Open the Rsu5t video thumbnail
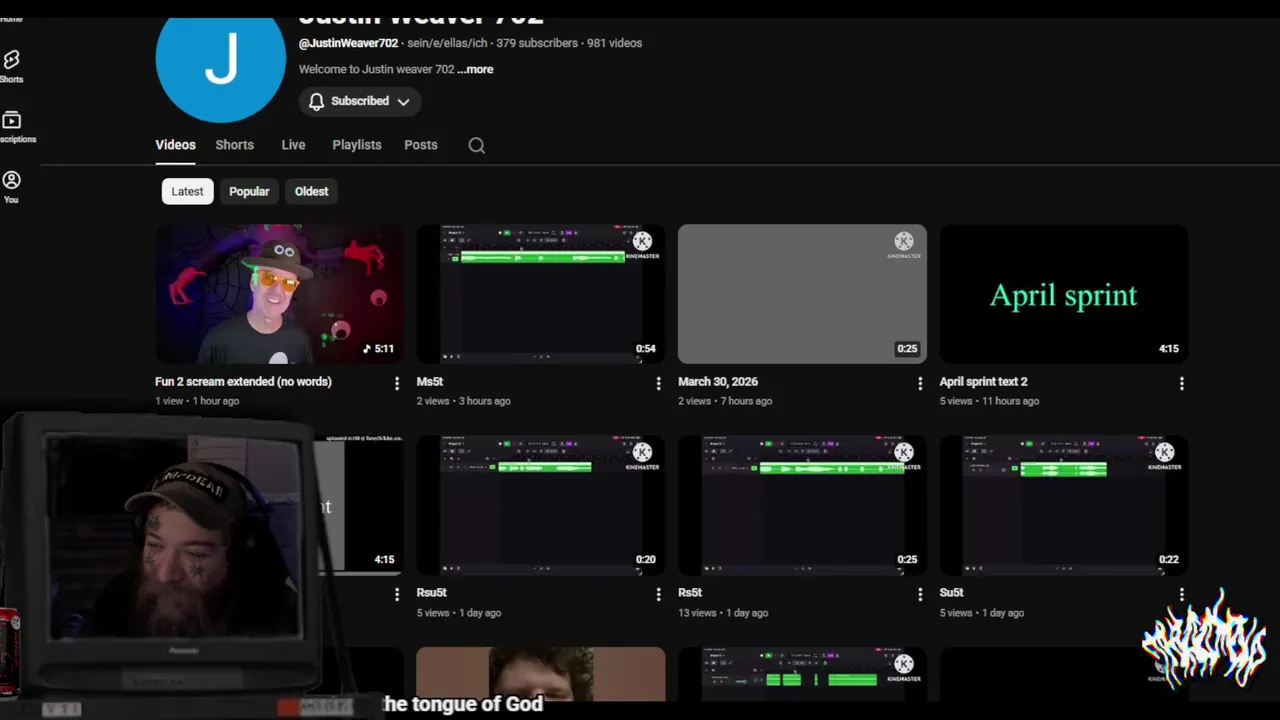This screenshot has width=1280, height=720. click(541, 505)
